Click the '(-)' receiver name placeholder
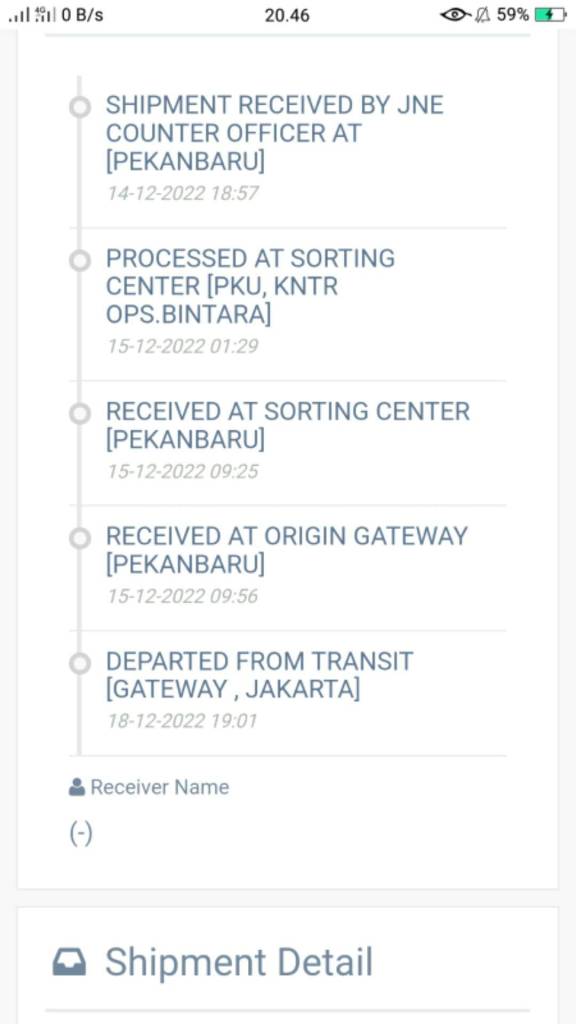The image size is (576, 1024). pos(81,831)
